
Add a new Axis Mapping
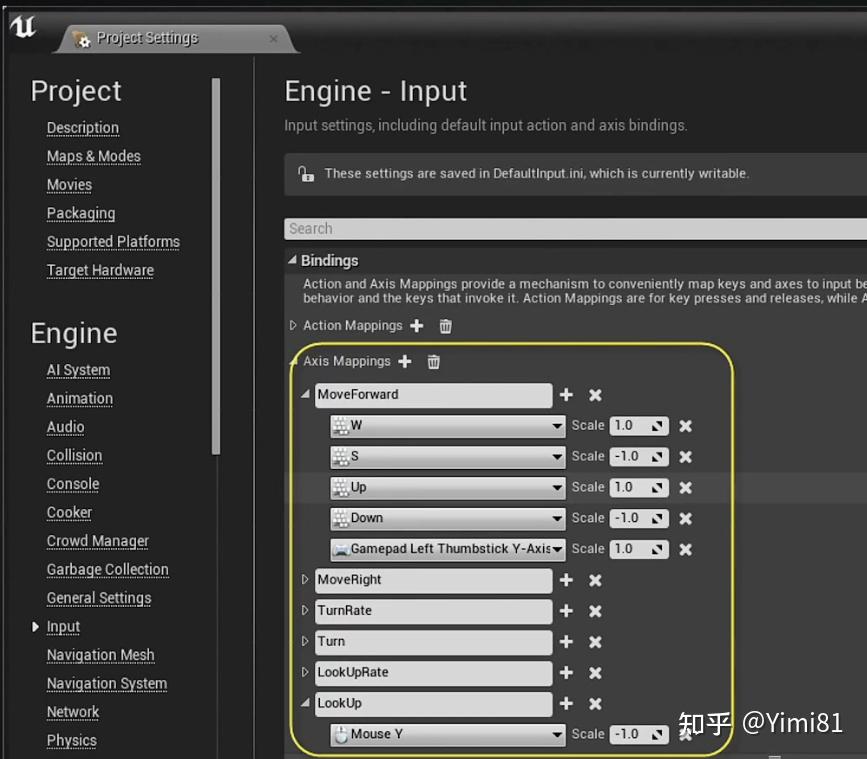click(405, 362)
